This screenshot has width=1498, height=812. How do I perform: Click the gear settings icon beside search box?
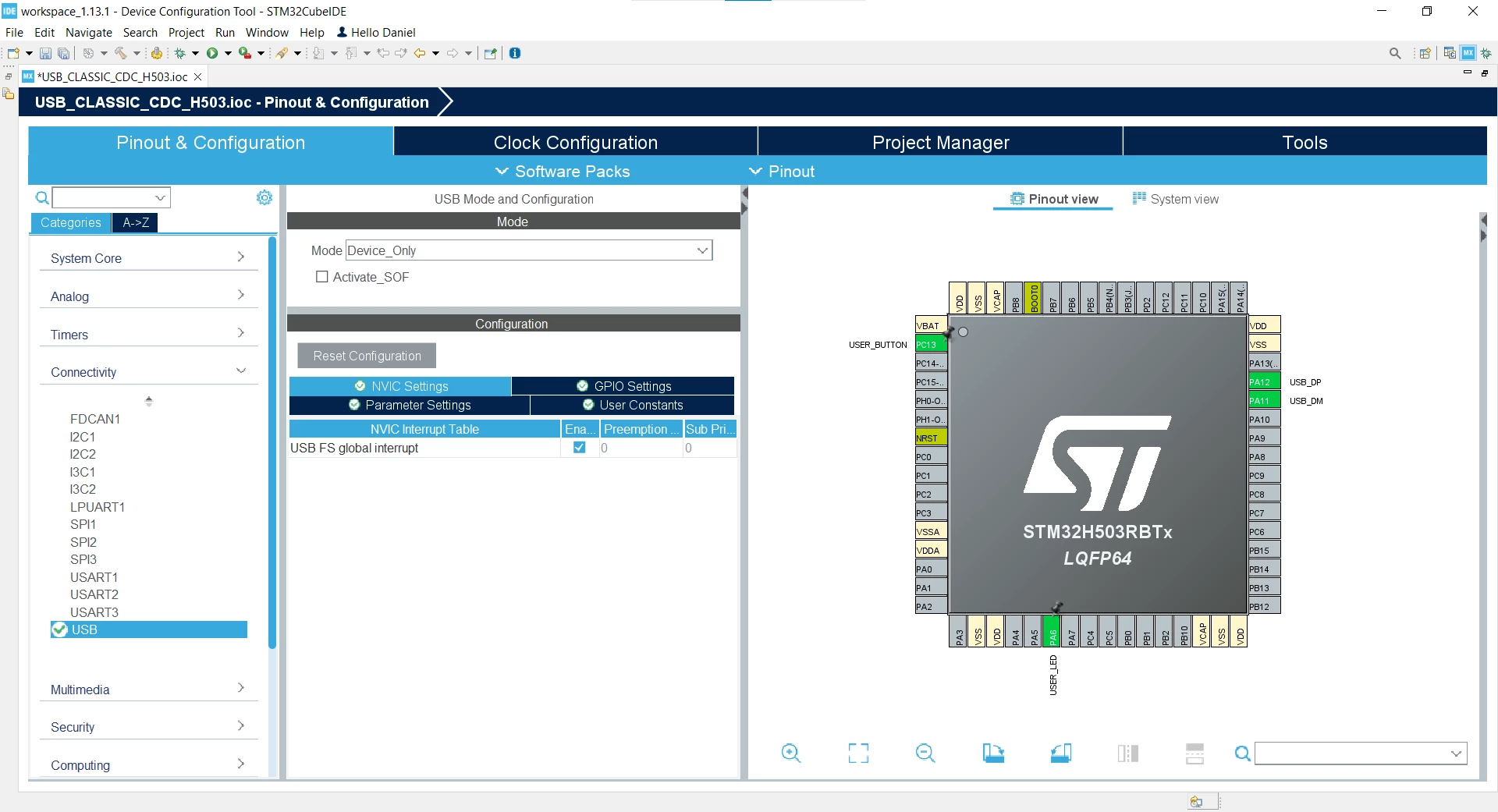pos(264,197)
